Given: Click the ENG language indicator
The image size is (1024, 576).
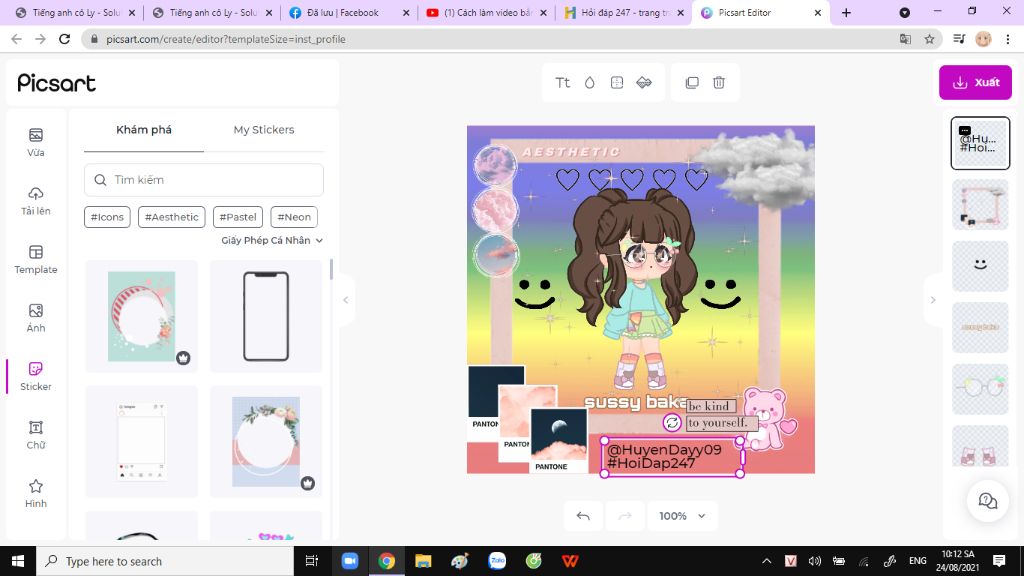Looking at the screenshot, I should click(x=918, y=561).
